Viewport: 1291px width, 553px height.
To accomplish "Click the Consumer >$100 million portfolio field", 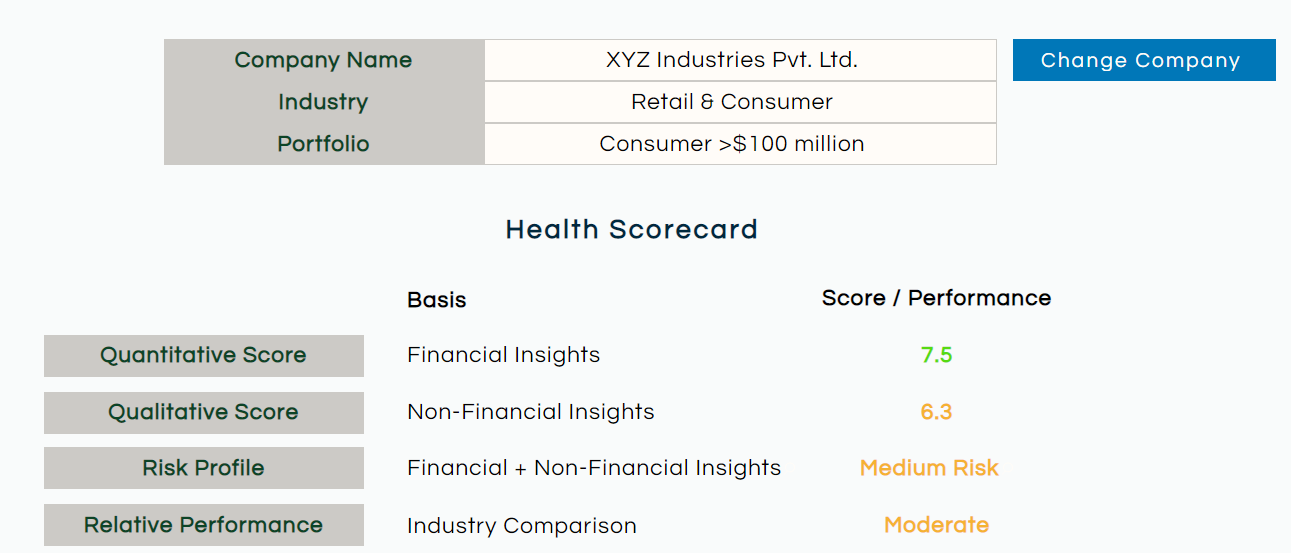I will [740, 144].
